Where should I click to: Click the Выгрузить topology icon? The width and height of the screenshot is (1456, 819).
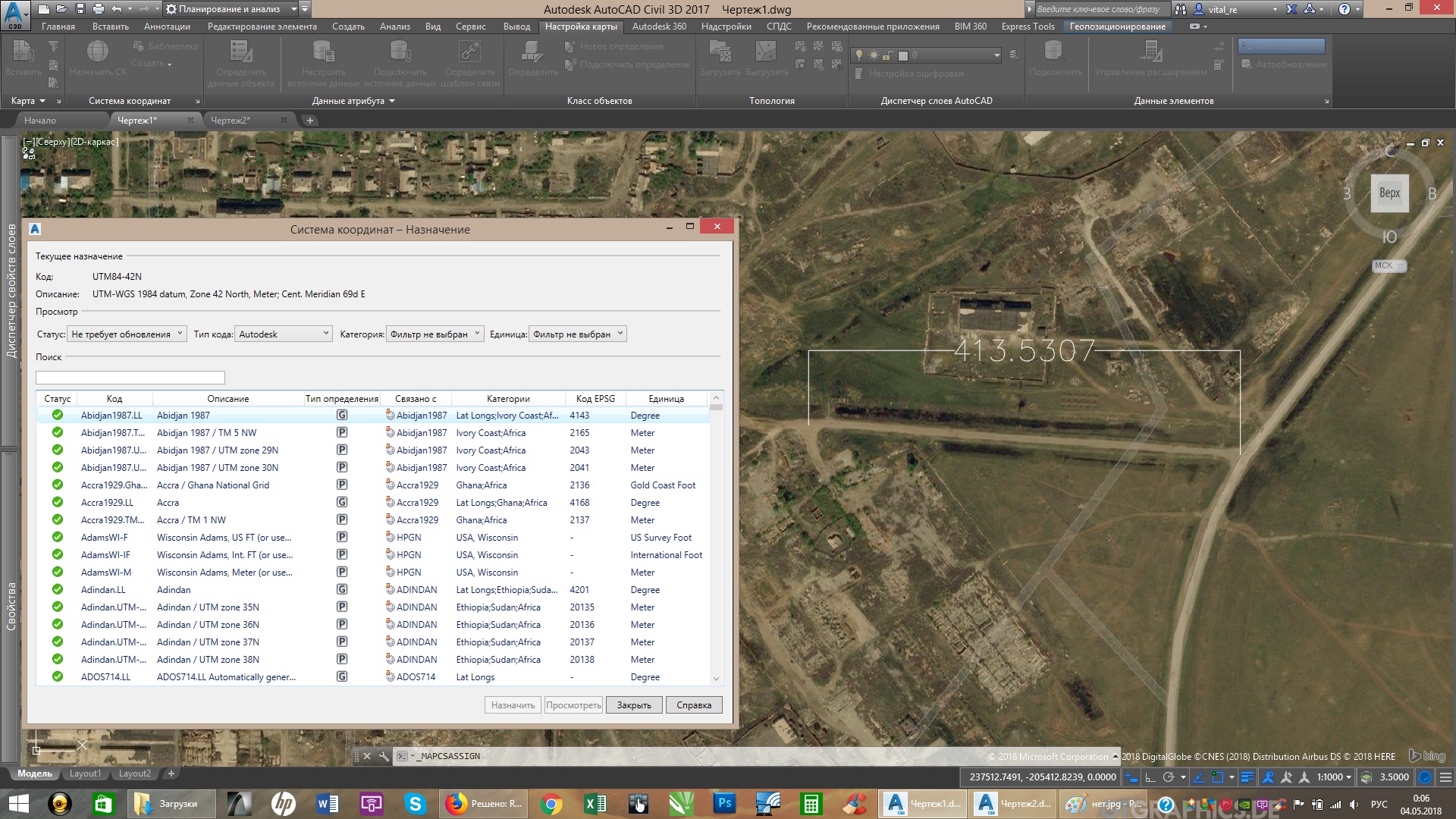pos(767,52)
